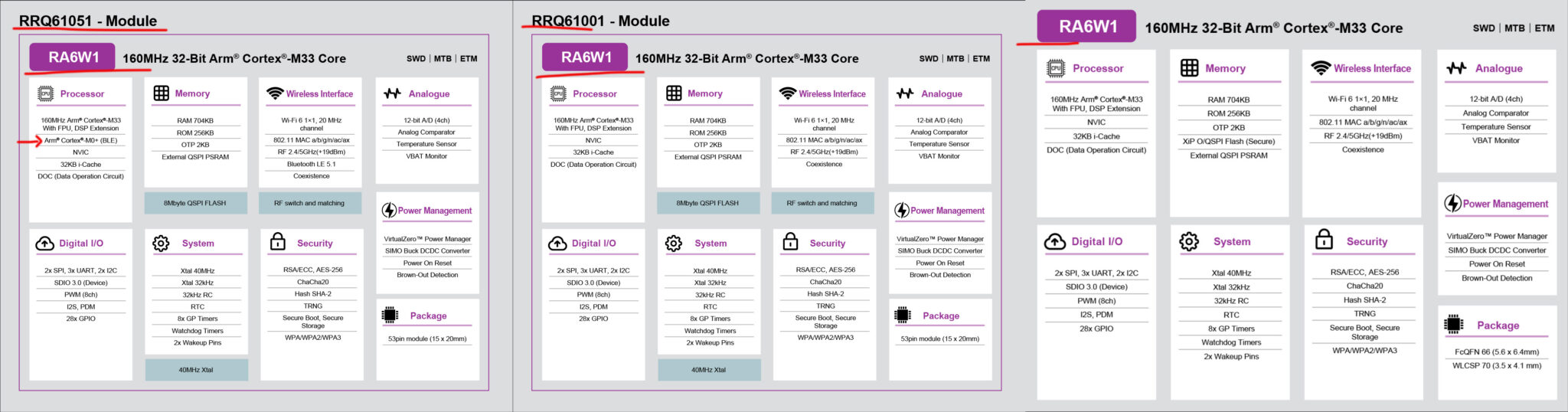Click 'SDIO 3.0 (Device)' in standalone RA6W1 Digital I/O
The image size is (1568, 412).
coord(1096,287)
